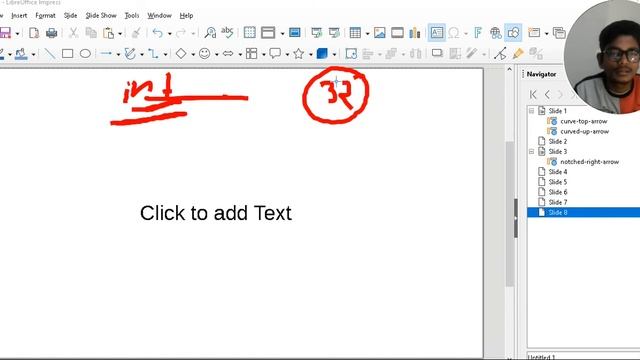
Task: Click the Duplicate Slide icon
Action: coord(559,33)
